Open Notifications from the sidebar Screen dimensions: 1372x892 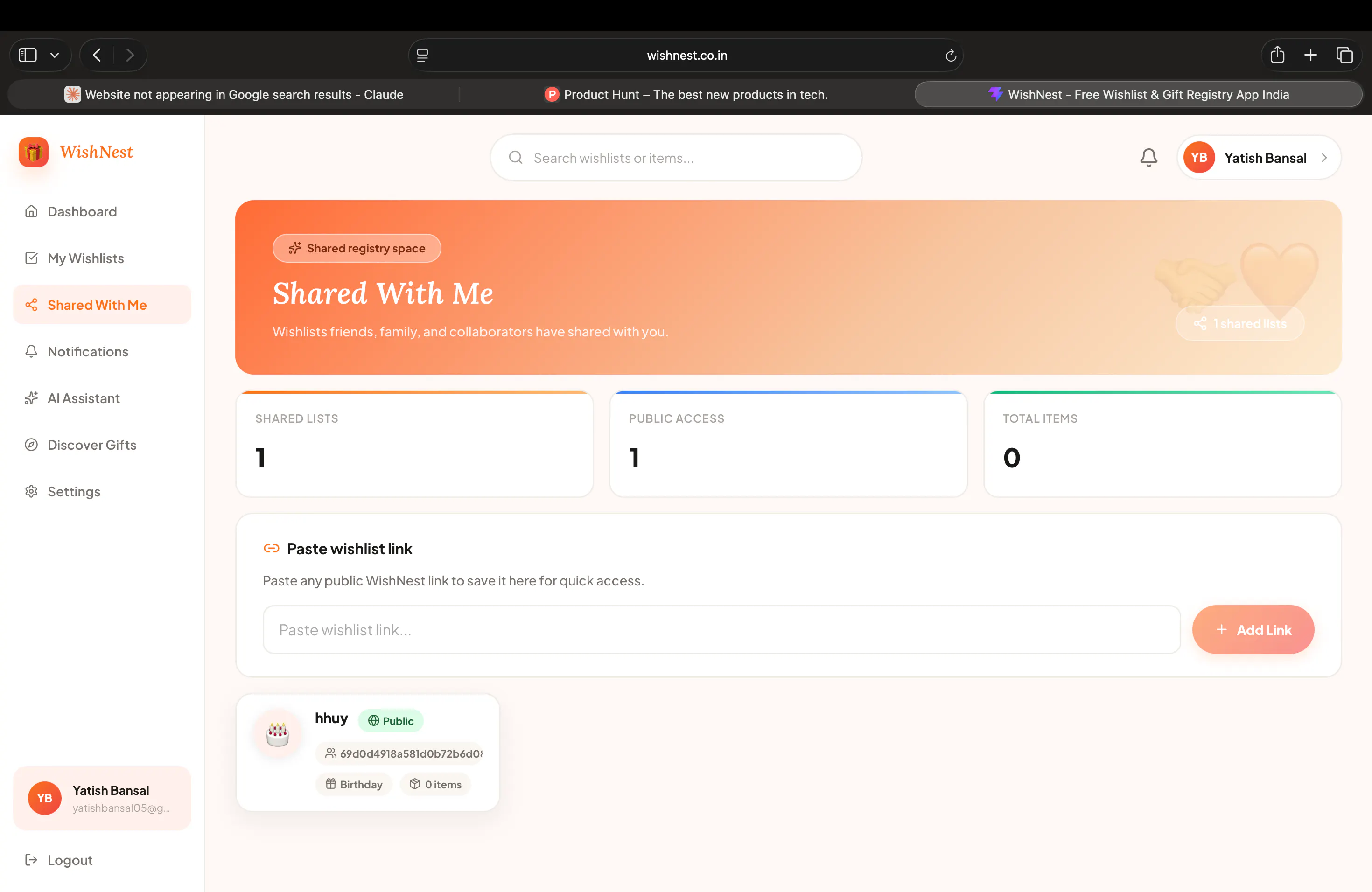[x=102, y=351]
